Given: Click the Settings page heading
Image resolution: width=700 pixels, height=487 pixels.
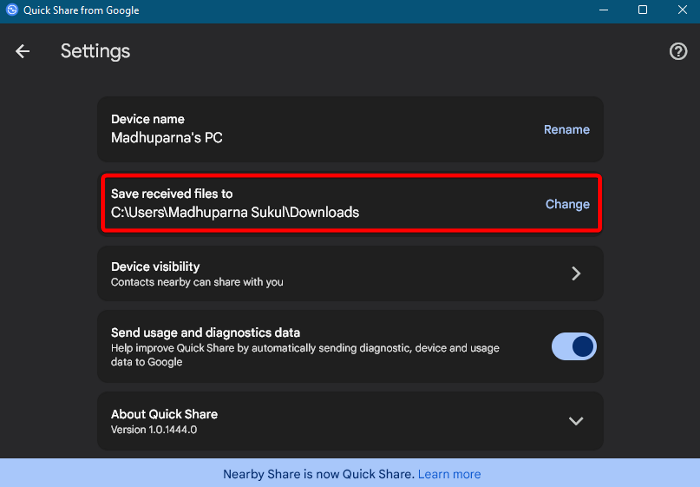Looking at the screenshot, I should point(95,51).
